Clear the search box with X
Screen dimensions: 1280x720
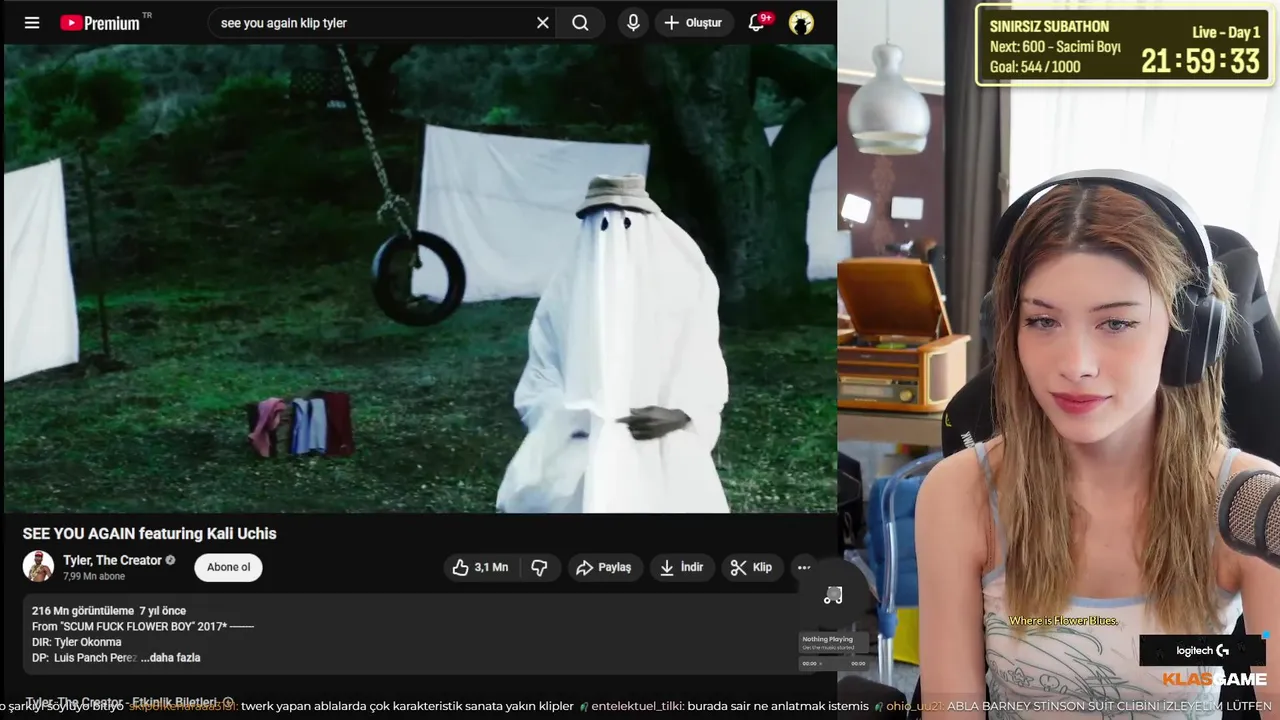(543, 23)
